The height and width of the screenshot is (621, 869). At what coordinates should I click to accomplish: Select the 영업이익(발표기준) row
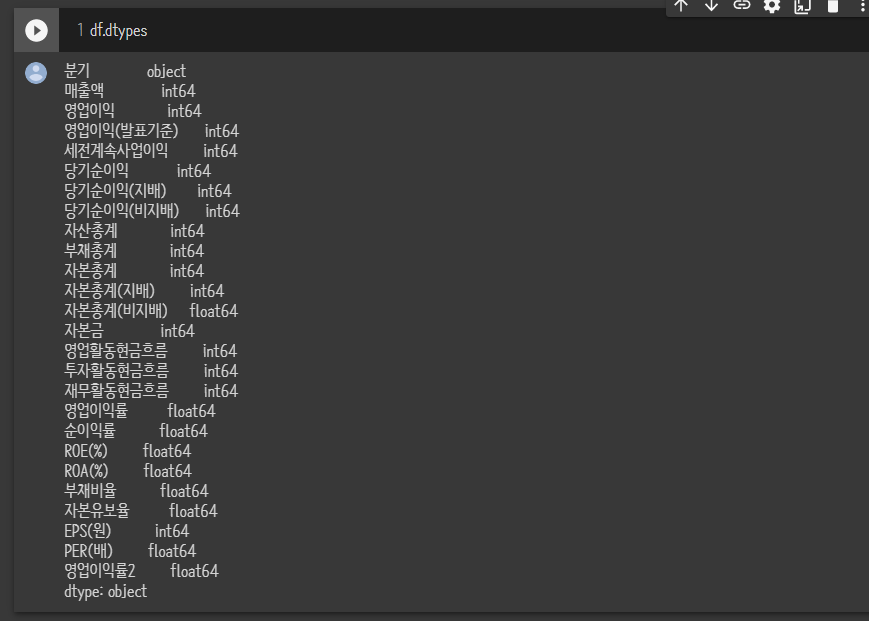coord(151,131)
